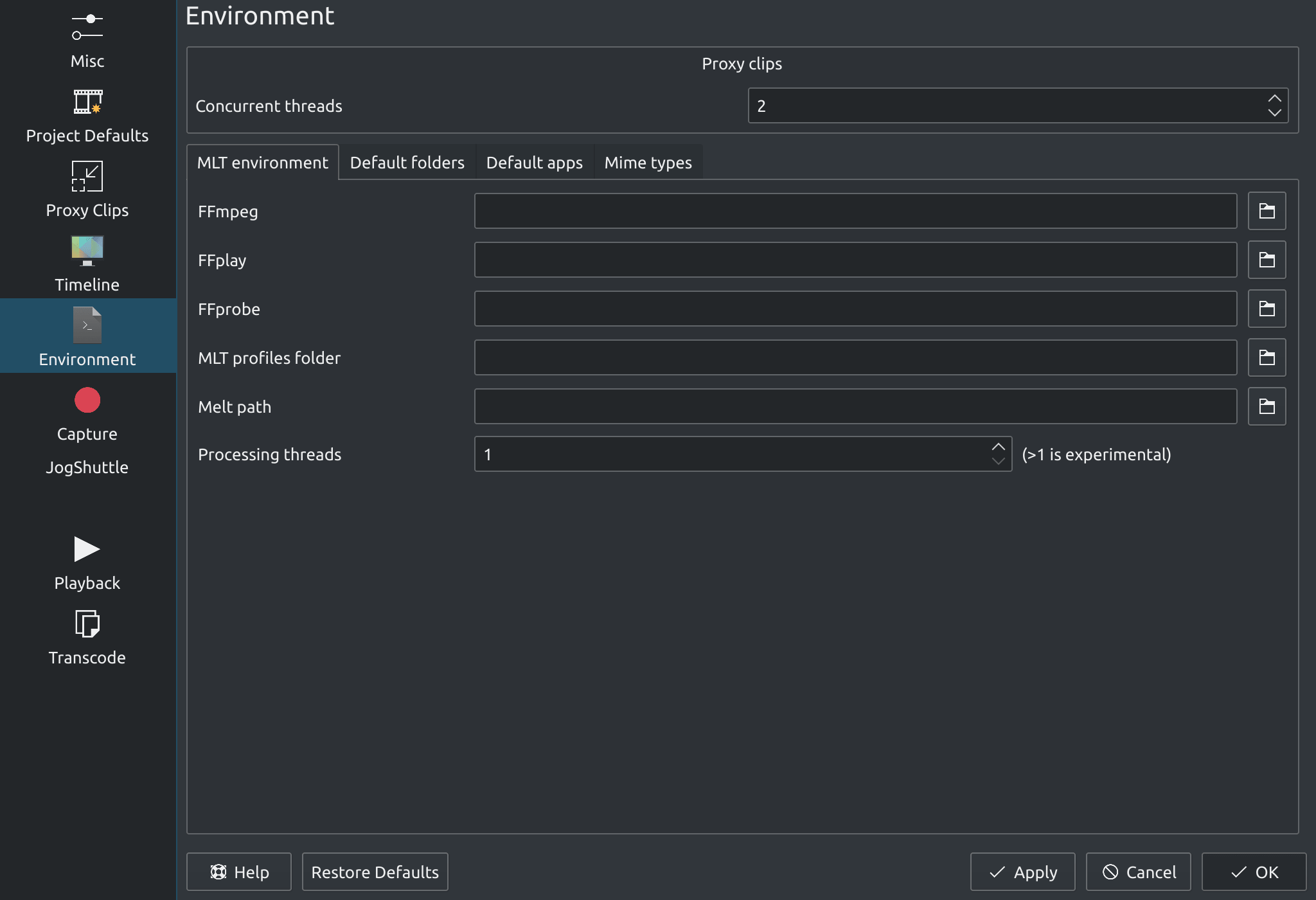1316x900 pixels.
Task: Focus the FFmpeg path input field
Action: click(855, 211)
